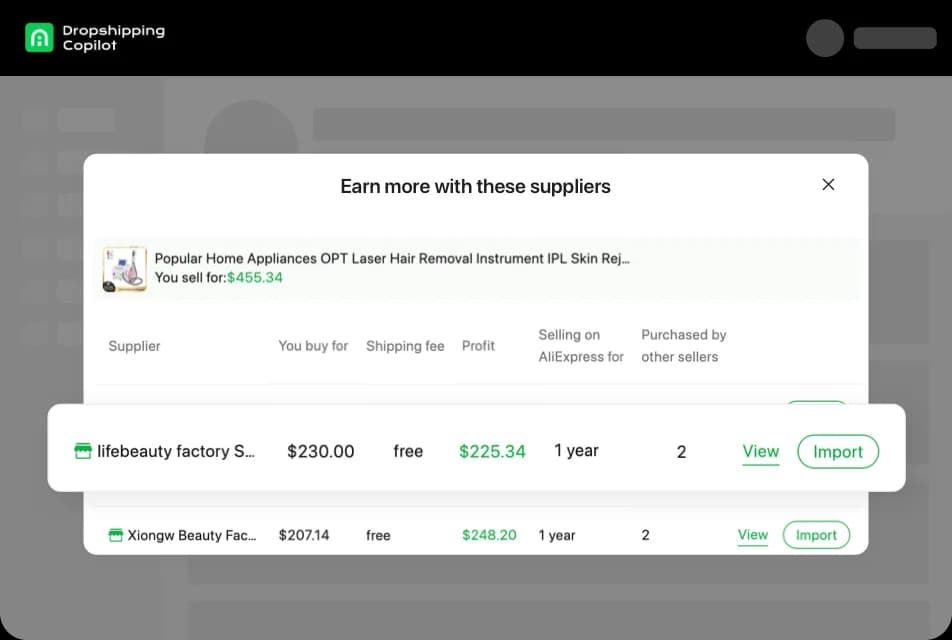Click the $455.34 selling price

[255, 277]
